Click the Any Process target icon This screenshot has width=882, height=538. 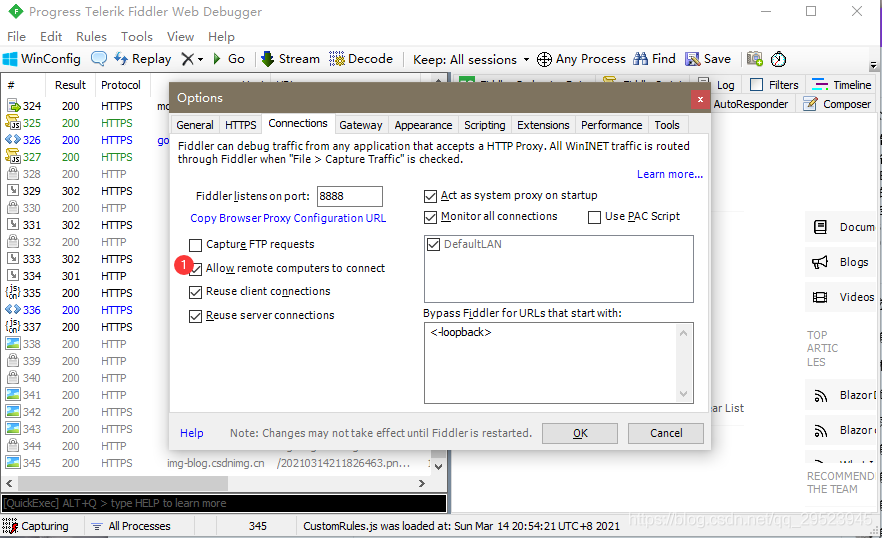[x=544, y=59]
